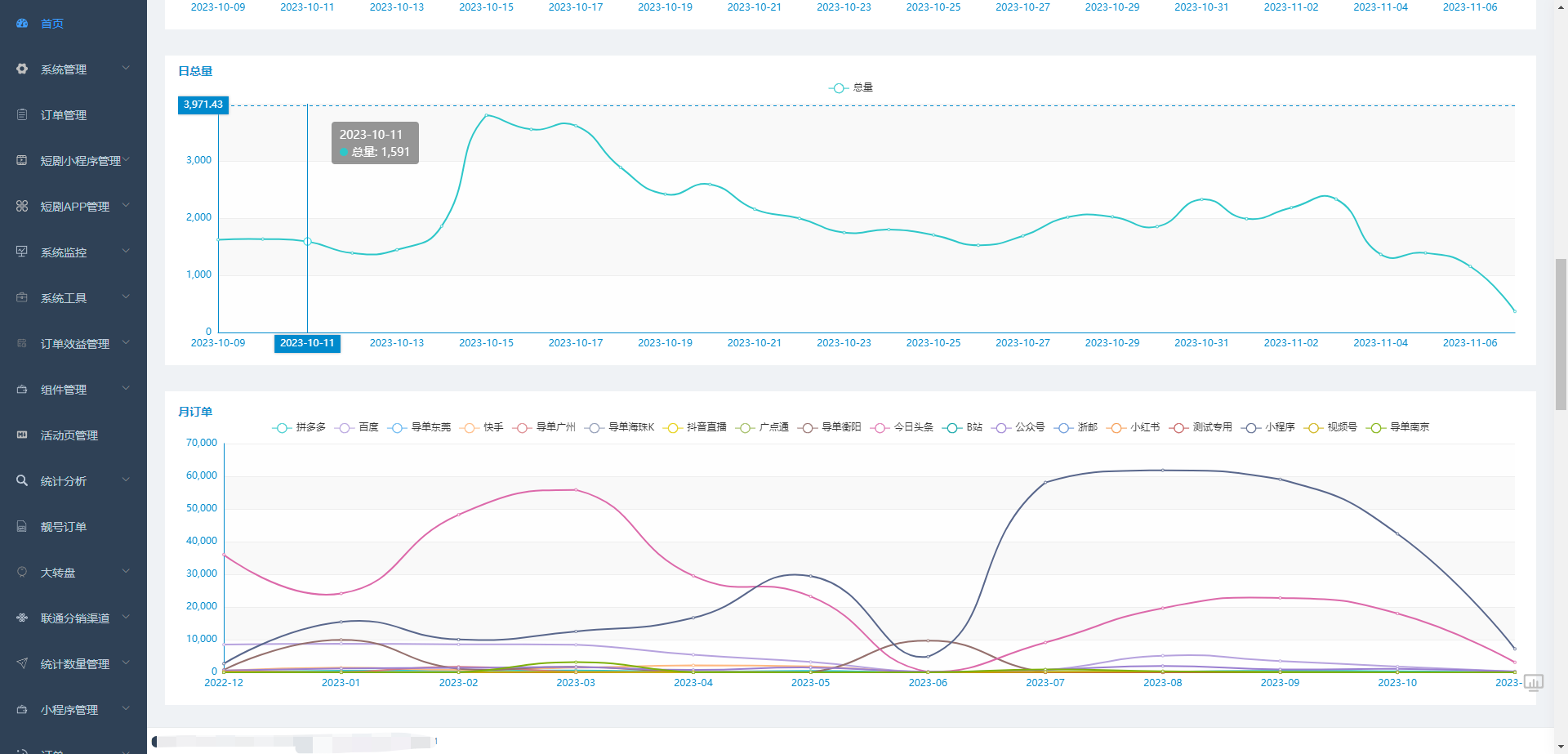Click the 短剧APP管理 grid icon

tap(22, 207)
